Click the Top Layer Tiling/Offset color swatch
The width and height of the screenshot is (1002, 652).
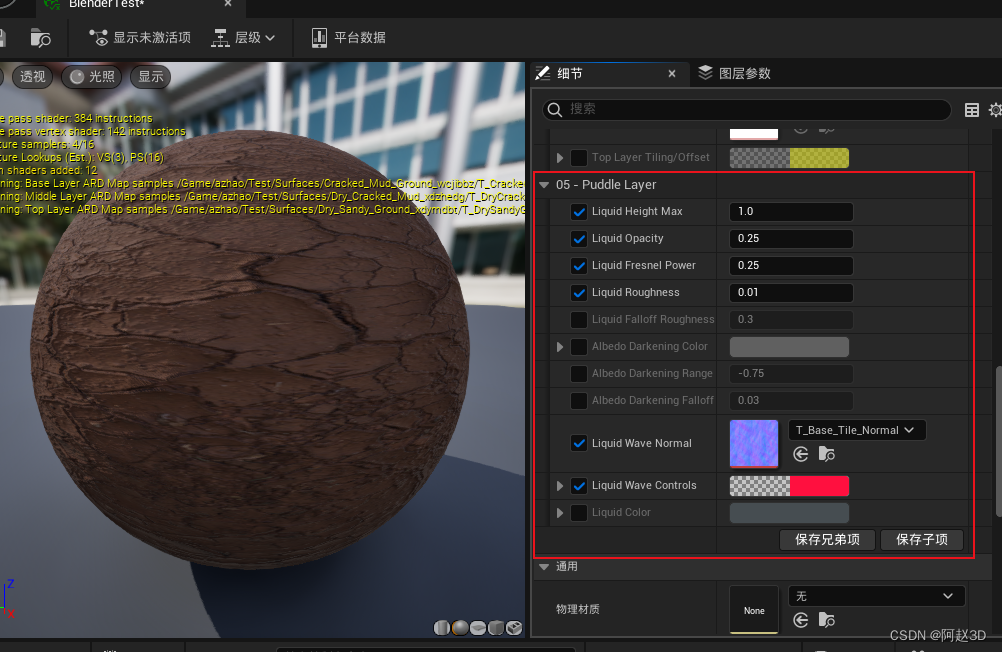pos(789,158)
